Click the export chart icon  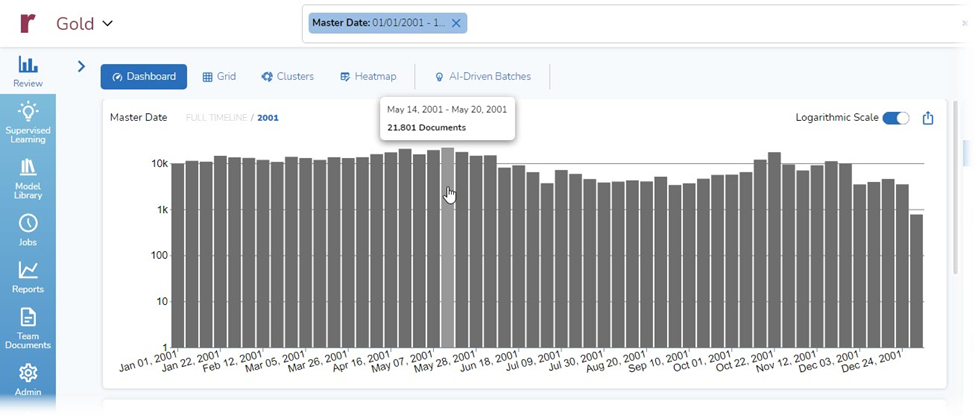928,118
